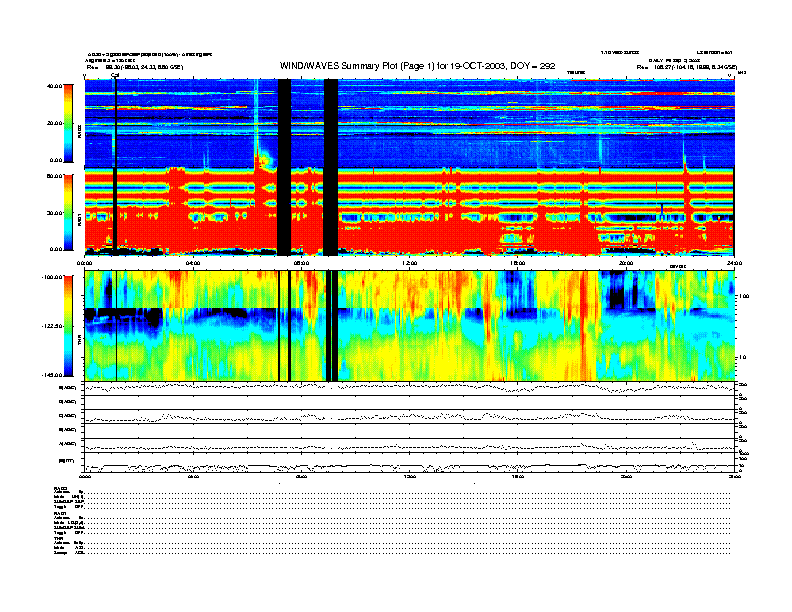792x612 pixels.
Task: Click the Cal marker above RAD2 spectrogram
Action: tap(115, 76)
